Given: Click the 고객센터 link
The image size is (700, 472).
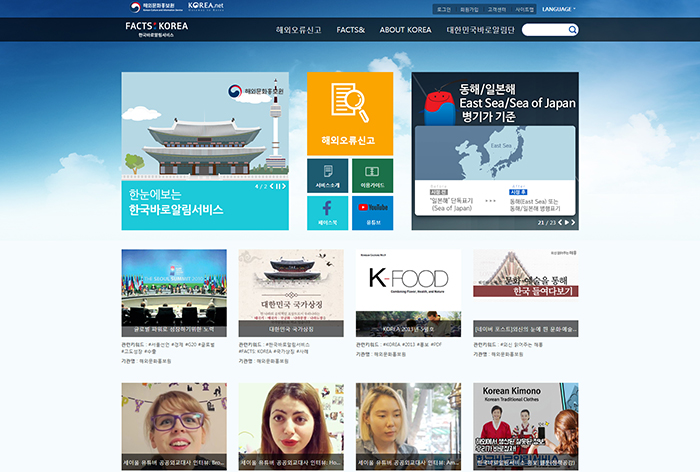Looking at the screenshot, I should (496, 9).
